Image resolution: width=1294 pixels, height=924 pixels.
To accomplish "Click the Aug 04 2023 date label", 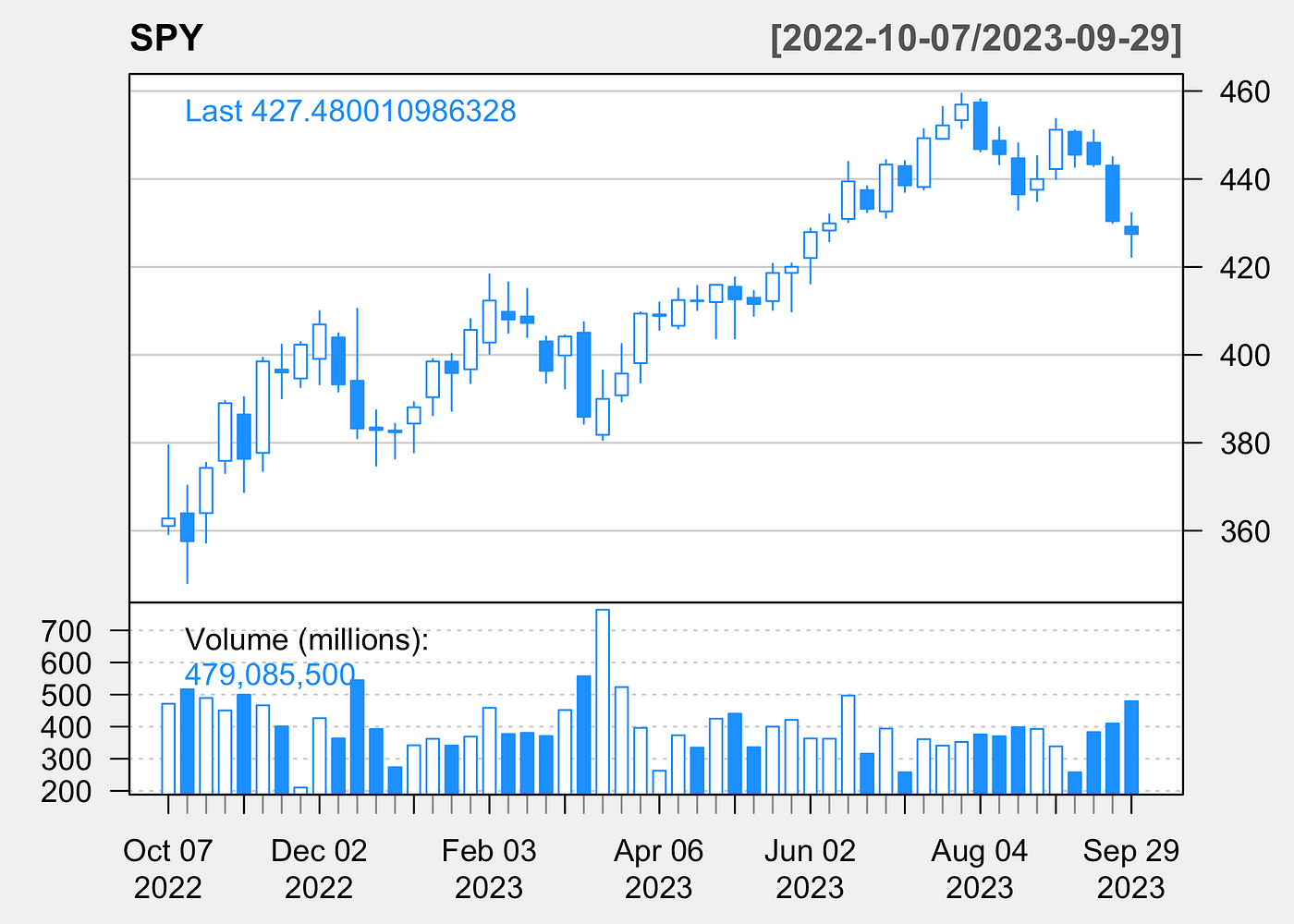I will coord(980,869).
